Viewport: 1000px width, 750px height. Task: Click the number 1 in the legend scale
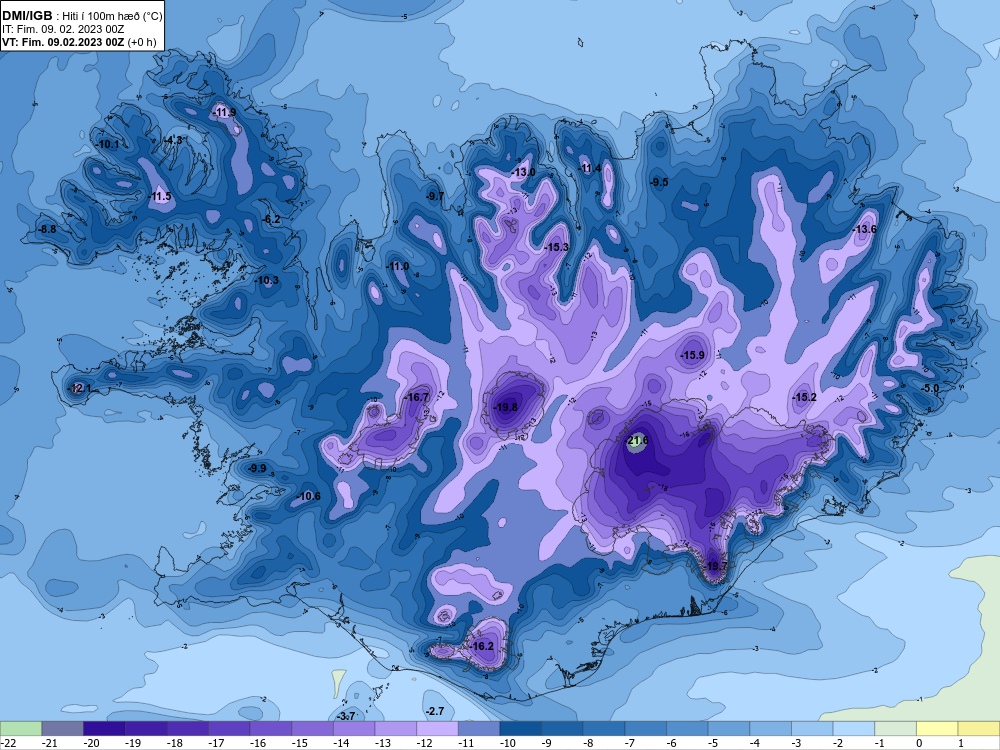click(961, 744)
